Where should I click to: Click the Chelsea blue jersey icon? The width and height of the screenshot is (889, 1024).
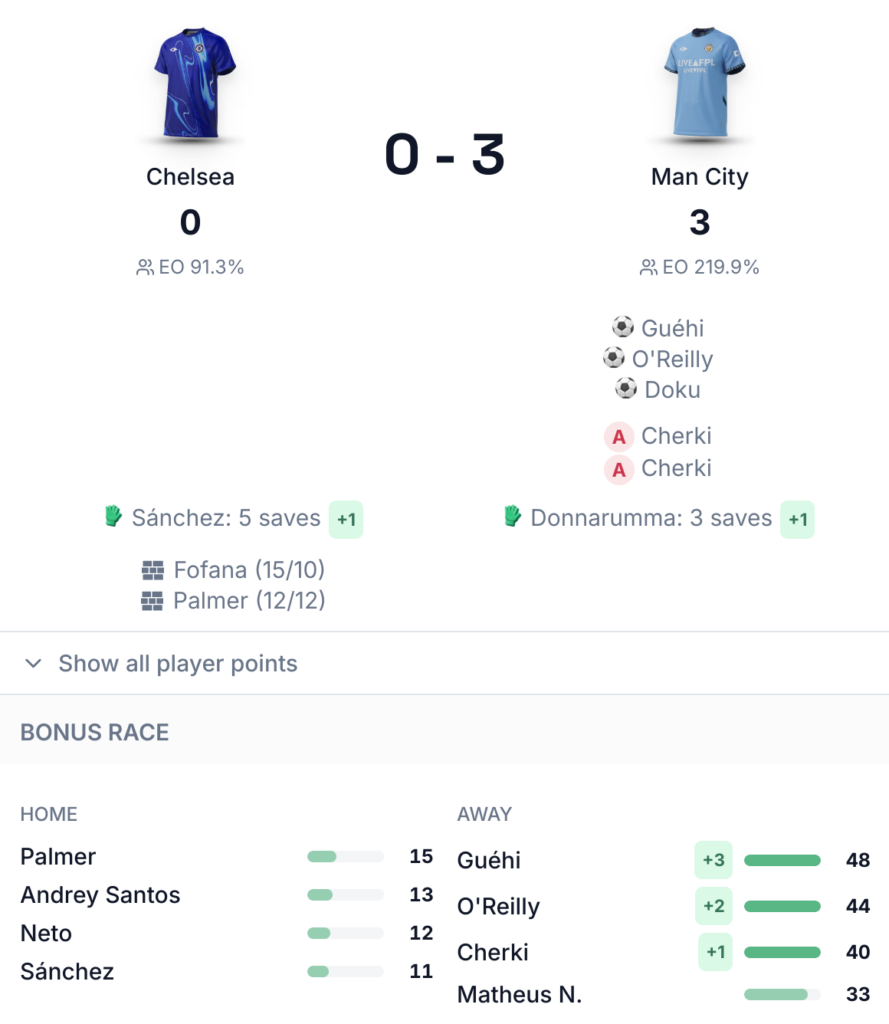pos(194,83)
